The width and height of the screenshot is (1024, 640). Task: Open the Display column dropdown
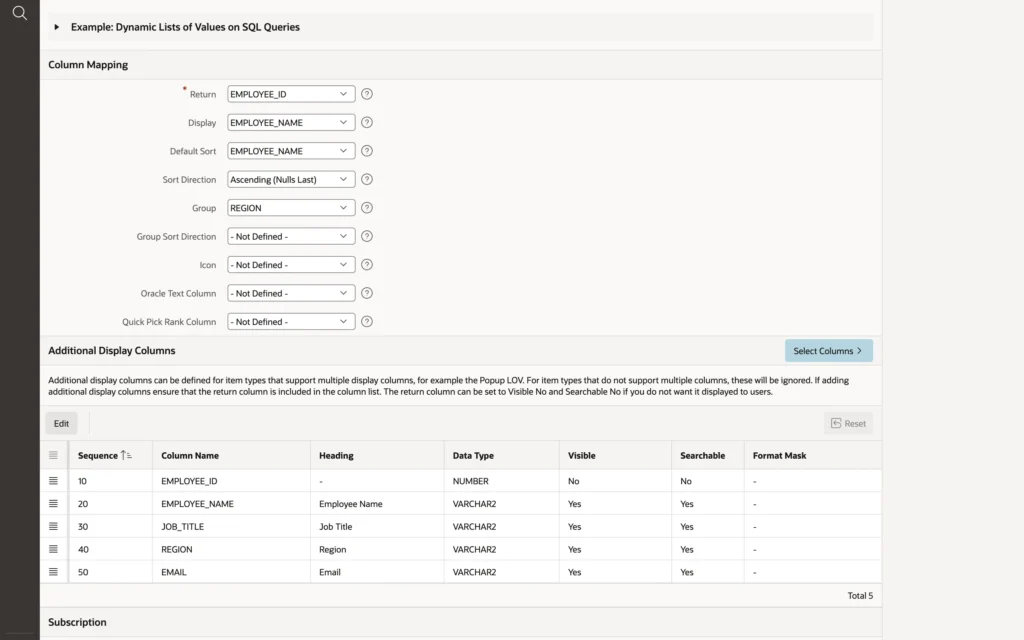(x=291, y=123)
